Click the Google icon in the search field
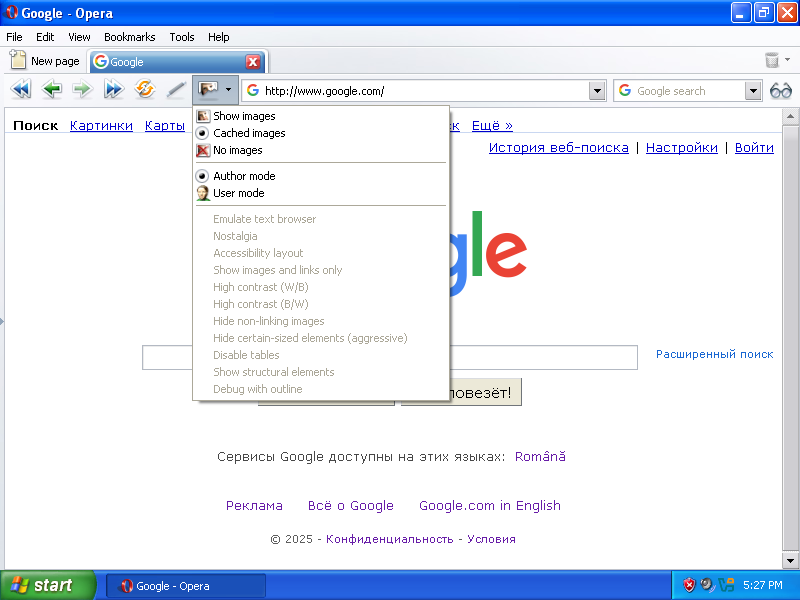 [x=625, y=90]
